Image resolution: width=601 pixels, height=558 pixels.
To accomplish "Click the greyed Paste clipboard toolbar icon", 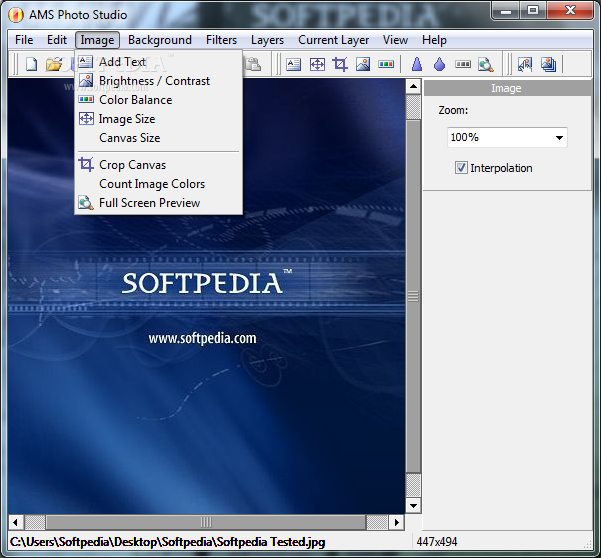I will tap(253, 64).
